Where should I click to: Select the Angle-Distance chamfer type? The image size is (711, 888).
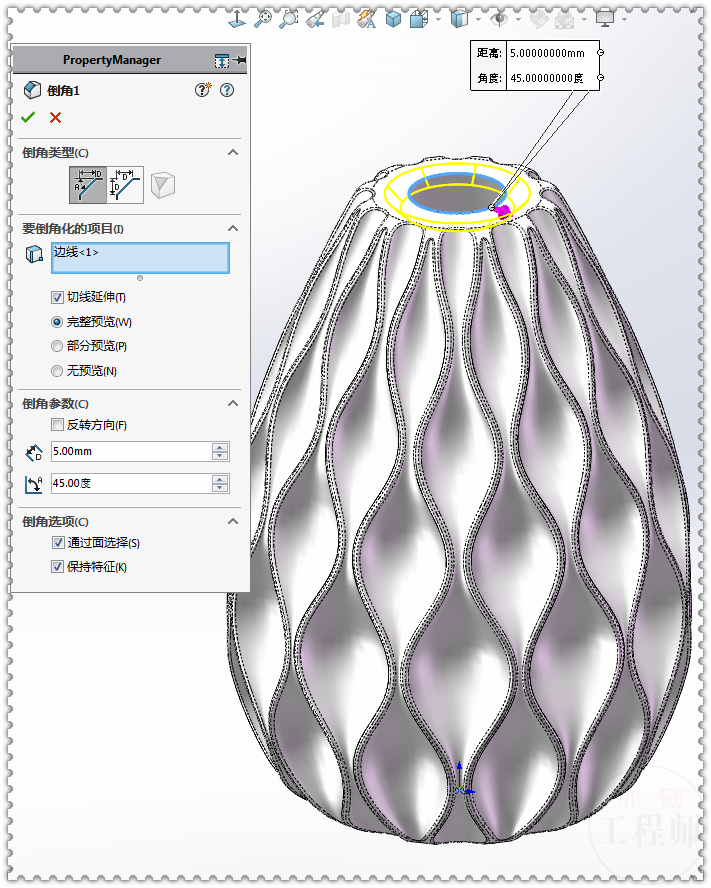[x=88, y=185]
